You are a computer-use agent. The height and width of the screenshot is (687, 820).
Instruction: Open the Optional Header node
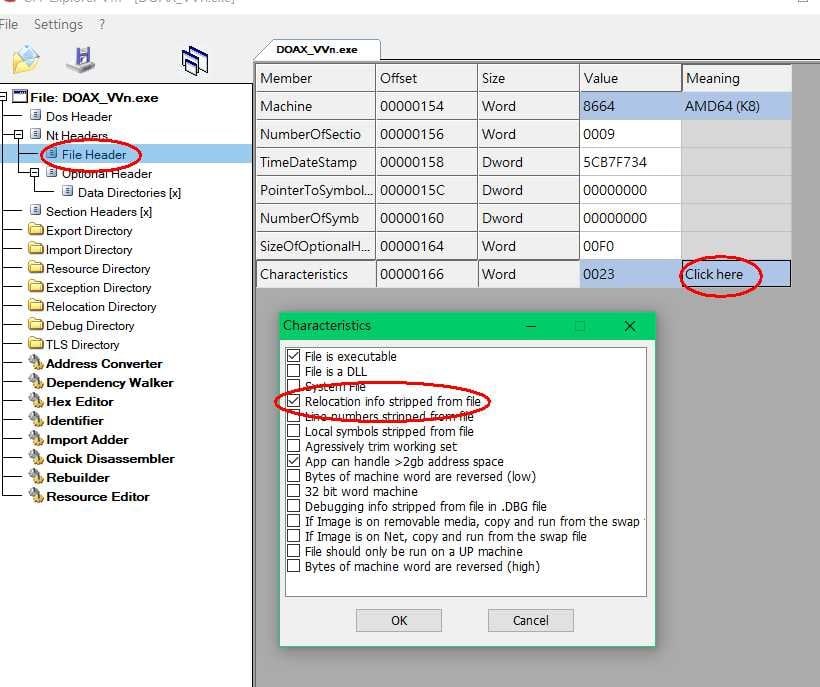coord(107,174)
